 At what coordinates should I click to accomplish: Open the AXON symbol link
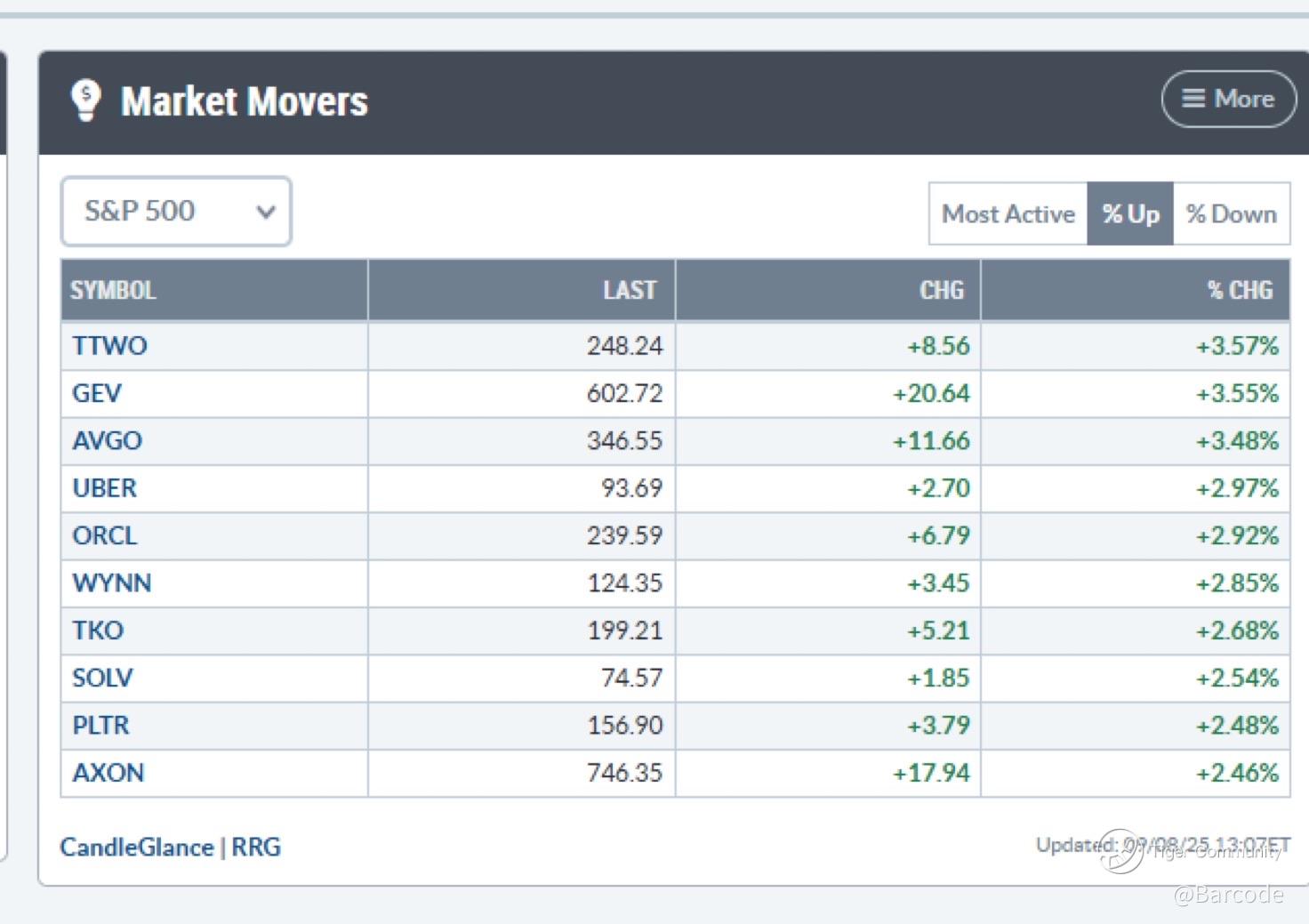tap(108, 773)
